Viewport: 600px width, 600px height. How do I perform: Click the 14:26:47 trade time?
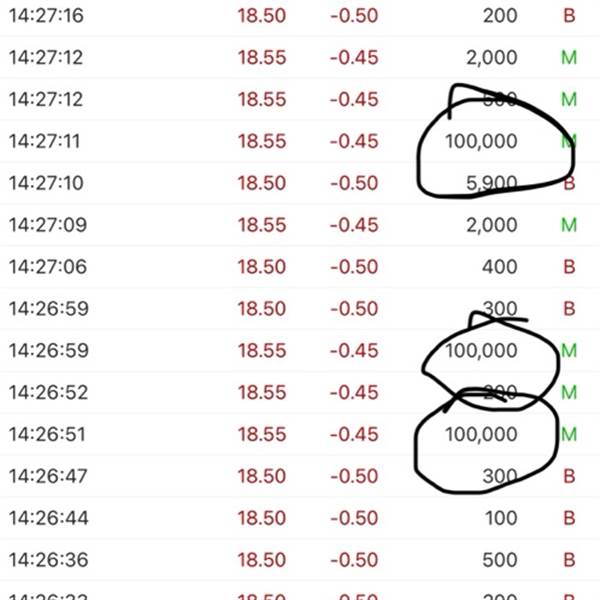46,477
